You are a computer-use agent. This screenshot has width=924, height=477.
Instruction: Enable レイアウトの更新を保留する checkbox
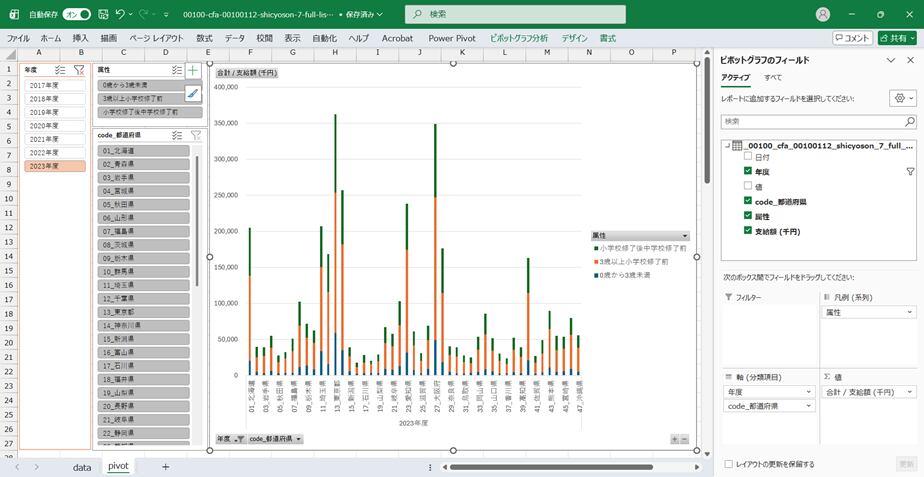[728, 464]
